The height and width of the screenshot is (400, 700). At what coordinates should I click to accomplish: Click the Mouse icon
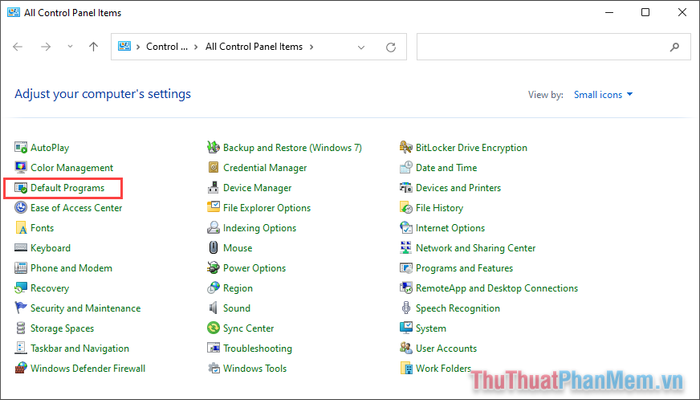tap(213, 248)
